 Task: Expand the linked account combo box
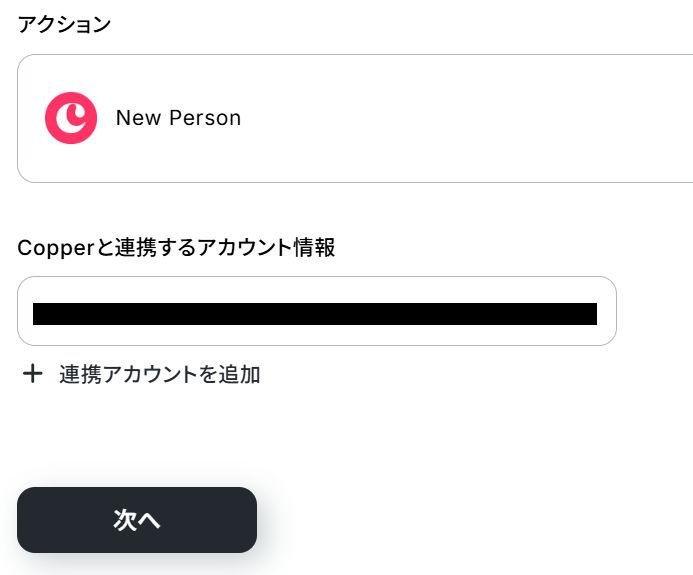(x=316, y=311)
